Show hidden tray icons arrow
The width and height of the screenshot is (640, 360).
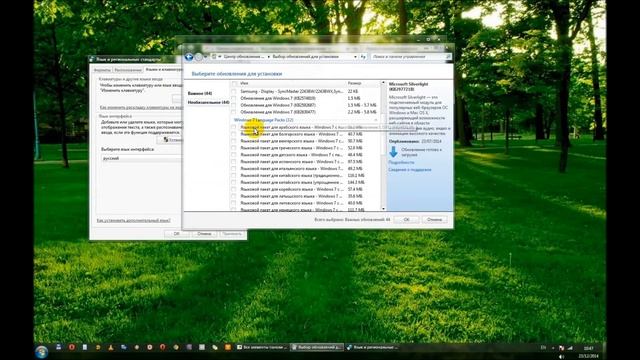pos(553,348)
